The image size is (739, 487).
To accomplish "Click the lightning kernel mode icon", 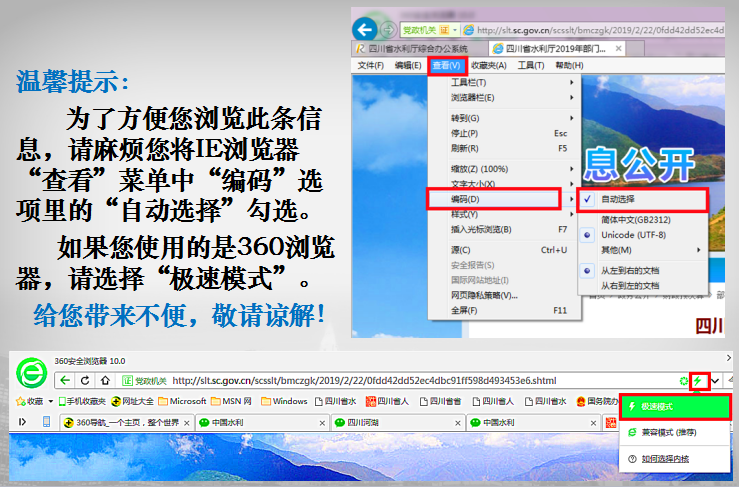I will click(699, 380).
